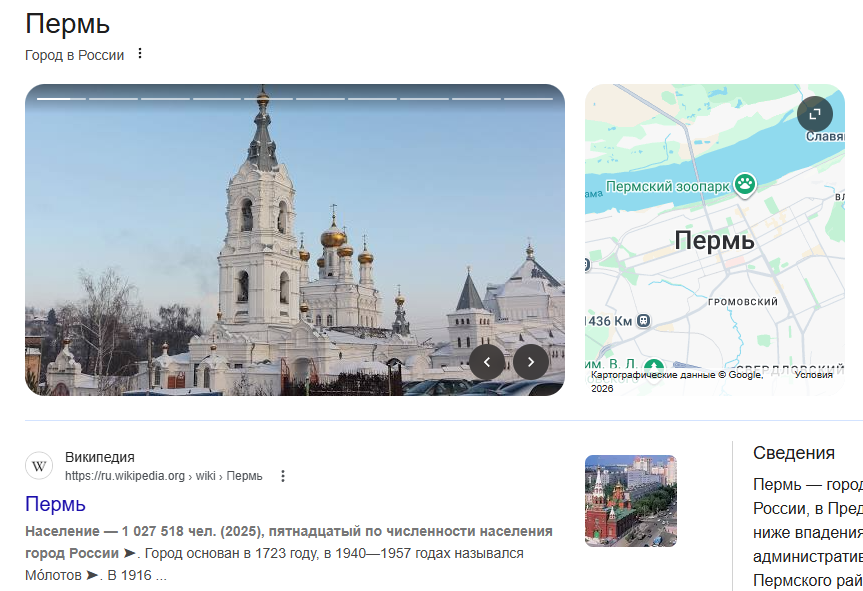
Task: Expand the map to full view
Action: point(814,114)
